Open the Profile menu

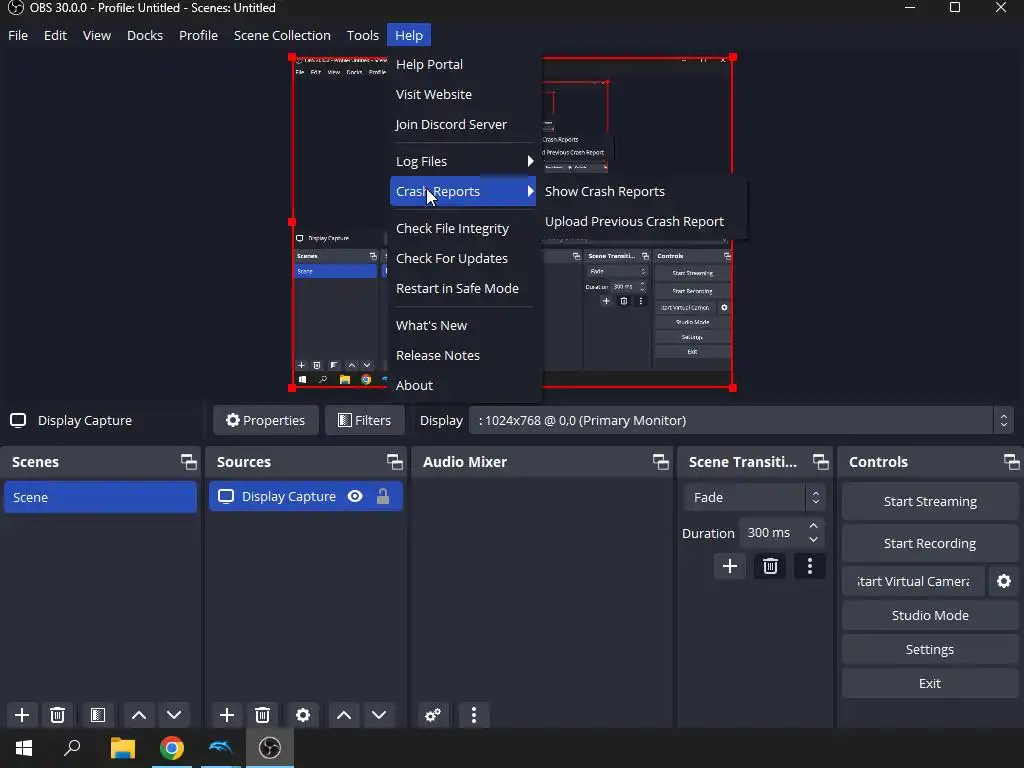coord(199,35)
